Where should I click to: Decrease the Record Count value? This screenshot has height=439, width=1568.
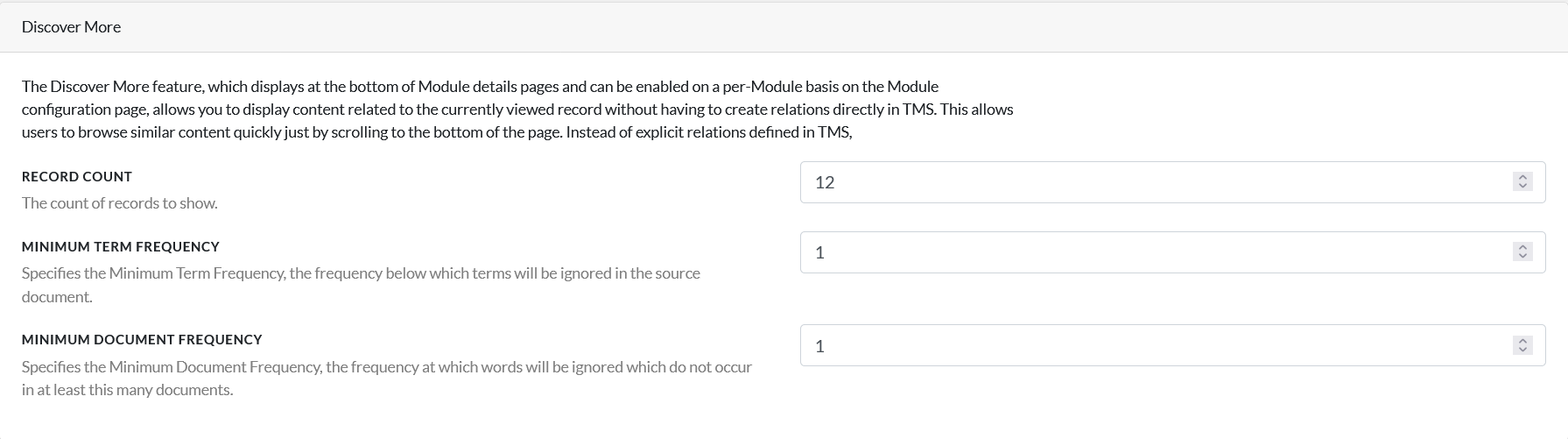tap(1522, 187)
